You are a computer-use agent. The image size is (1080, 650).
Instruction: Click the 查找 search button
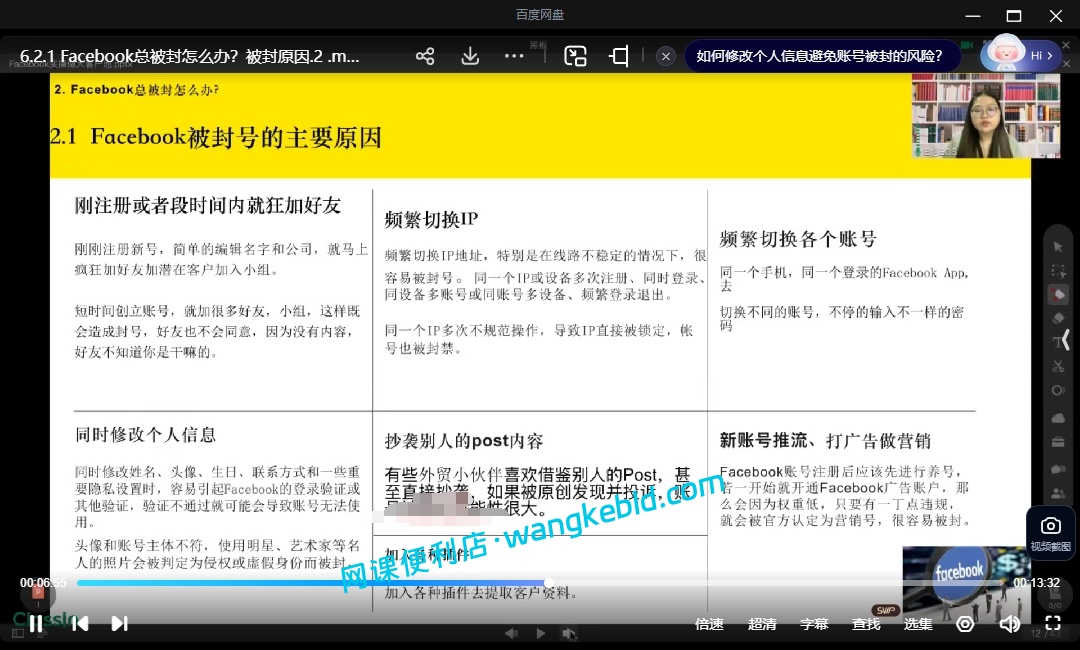(866, 624)
